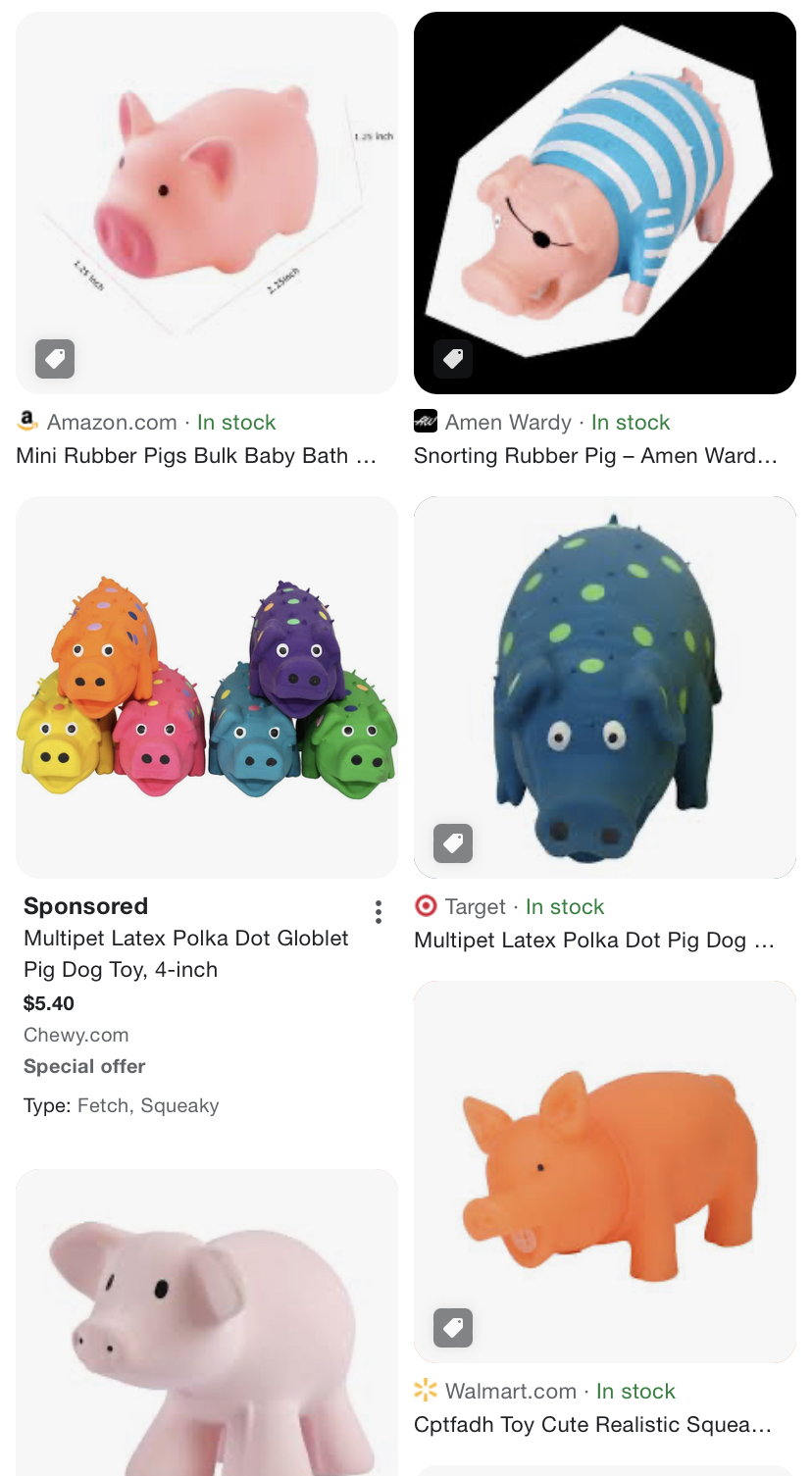This screenshot has width=812, height=1476.
Task: Click the Target logo icon
Action: (x=426, y=906)
